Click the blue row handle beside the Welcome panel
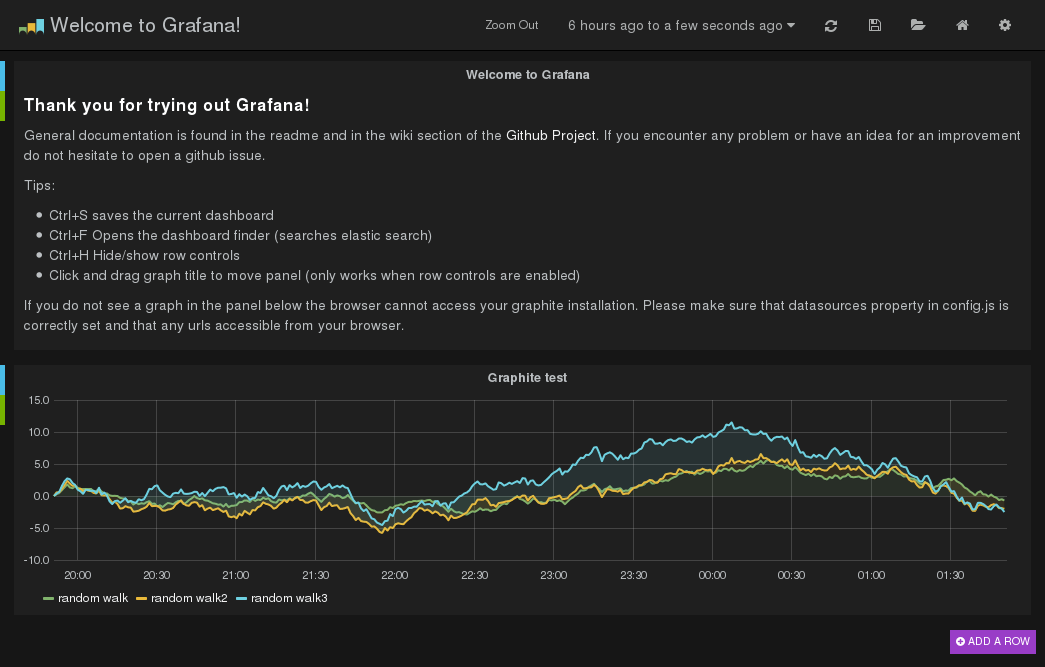Viewport: 1045px width, 667px height. 2,76
